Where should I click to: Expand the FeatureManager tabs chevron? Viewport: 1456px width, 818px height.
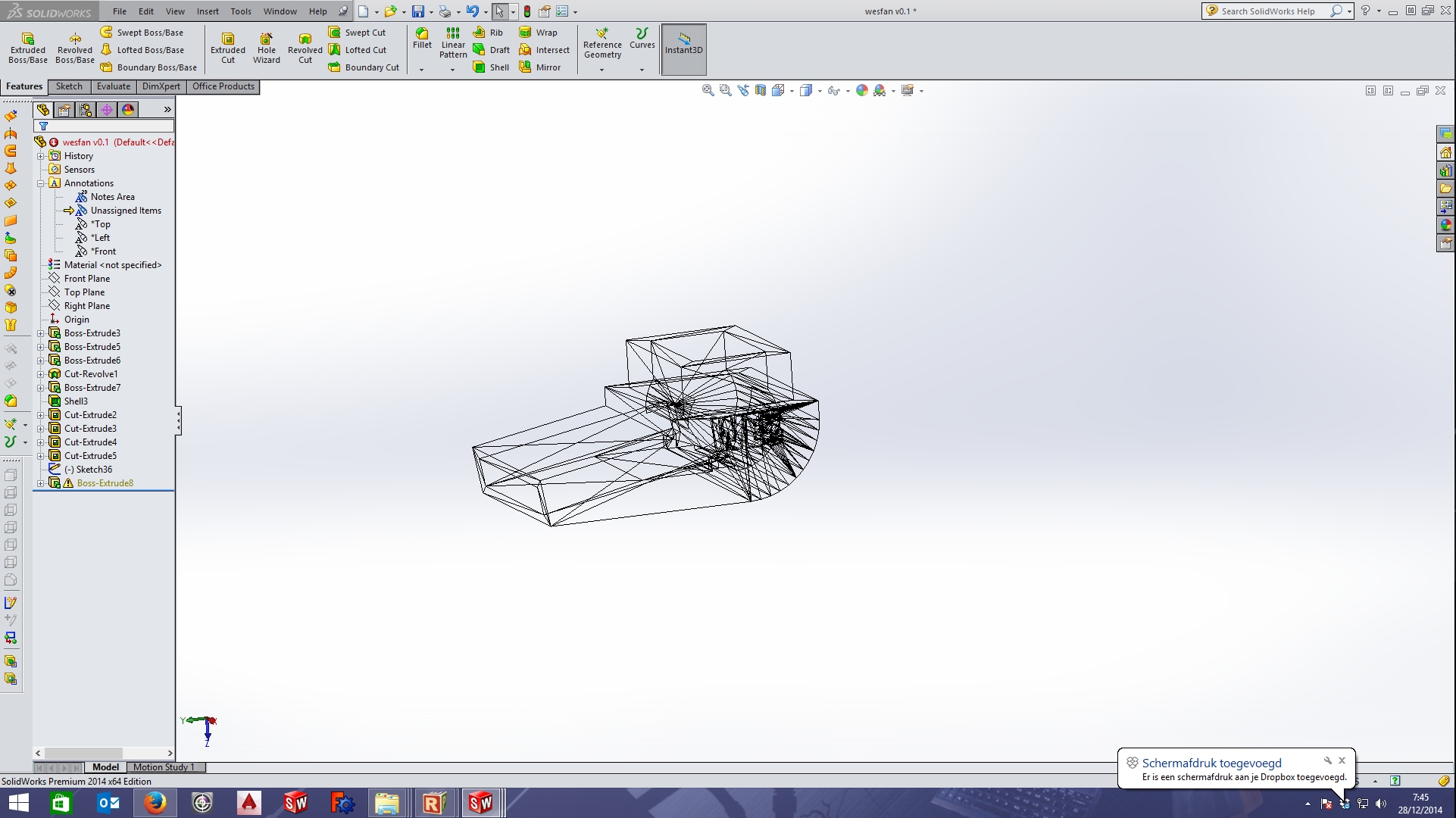click(167, 110)
